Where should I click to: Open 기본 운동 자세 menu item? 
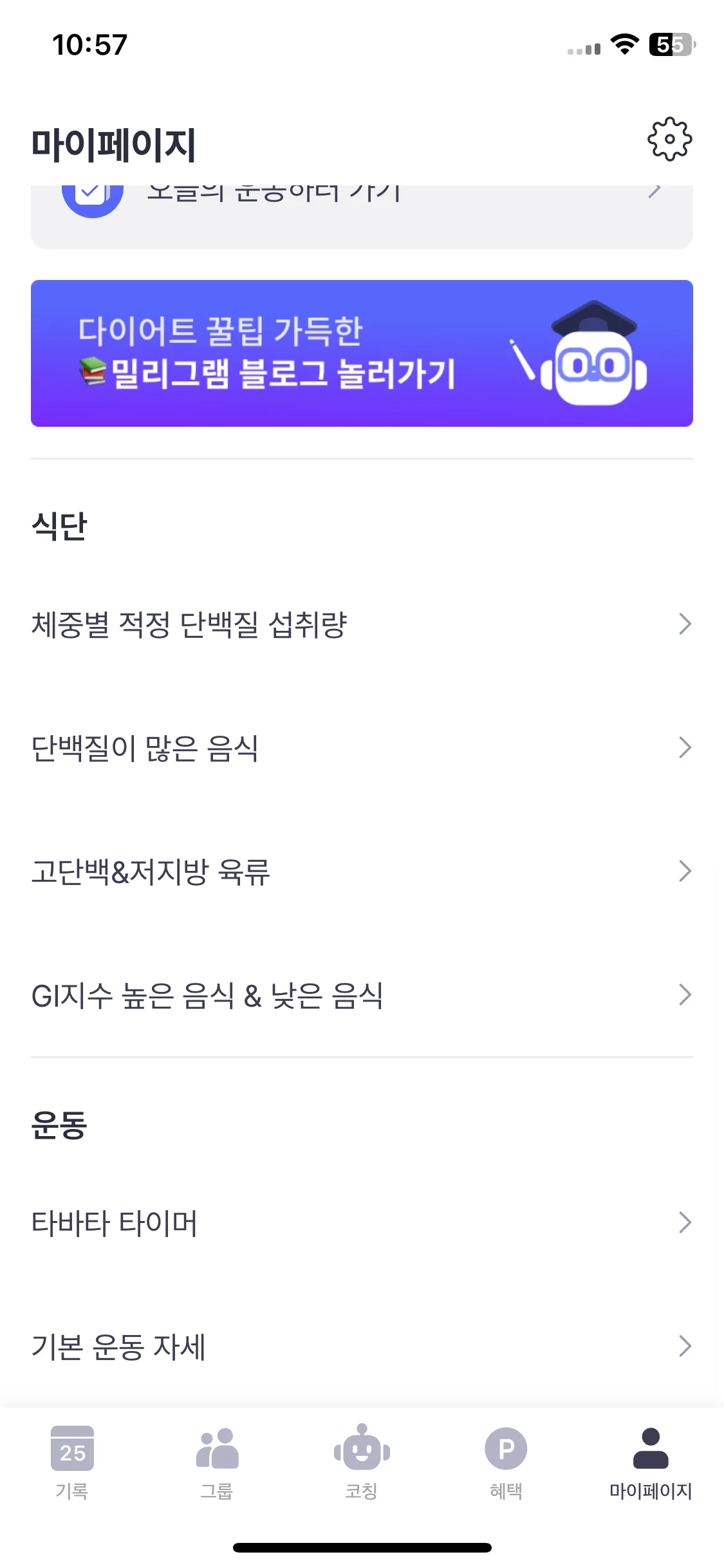point(362,1346)
